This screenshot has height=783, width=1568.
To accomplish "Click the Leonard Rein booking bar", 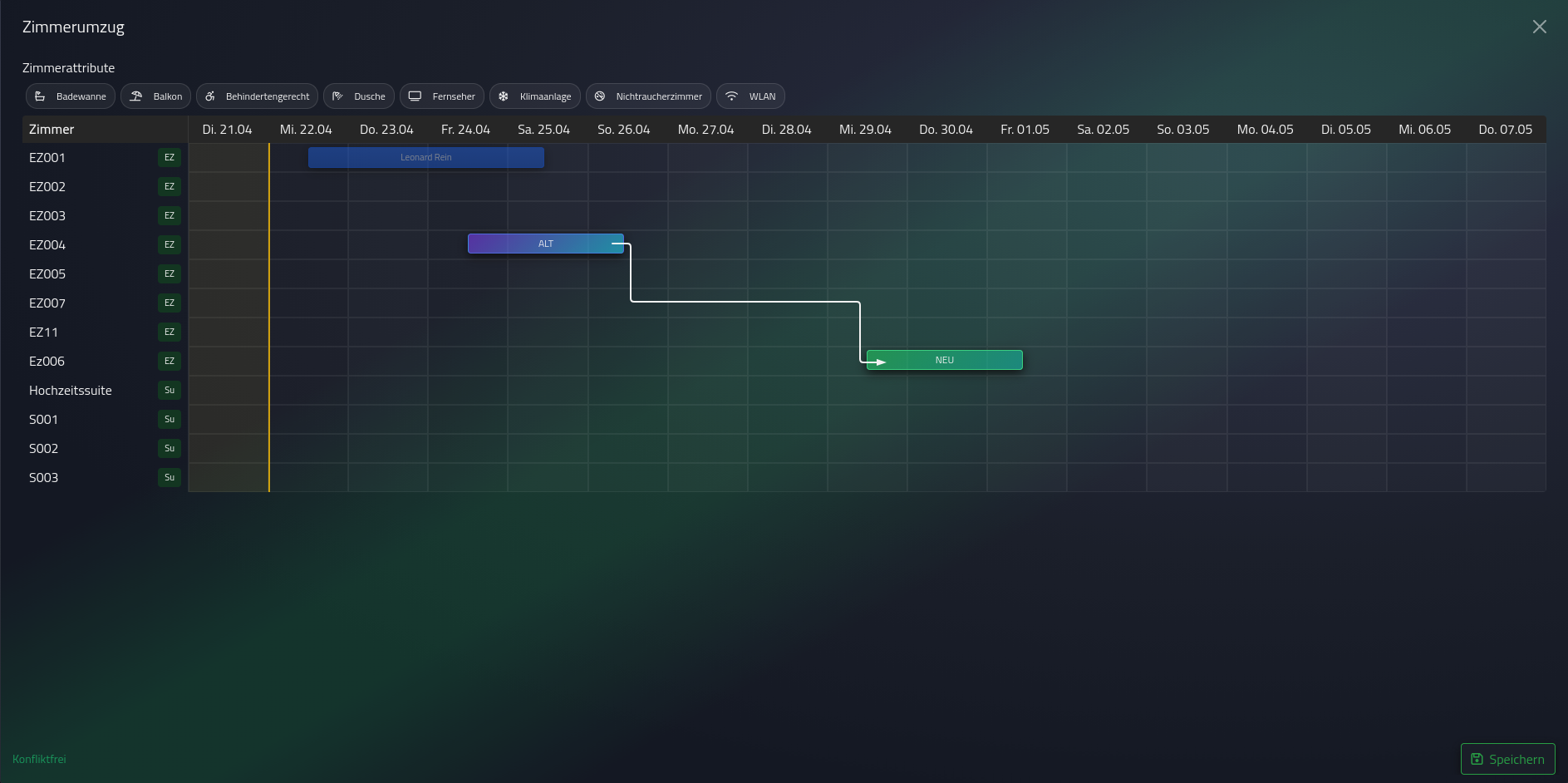I will (426, 157).
